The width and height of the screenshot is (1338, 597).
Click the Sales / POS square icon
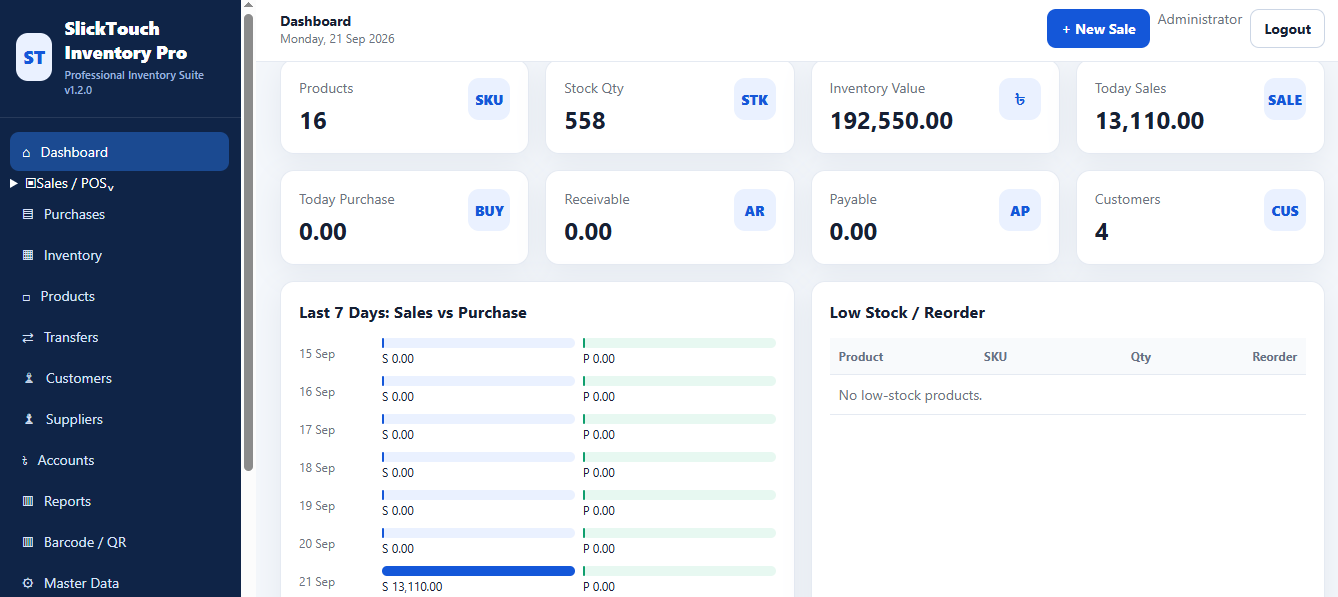[x=30, y=184]
